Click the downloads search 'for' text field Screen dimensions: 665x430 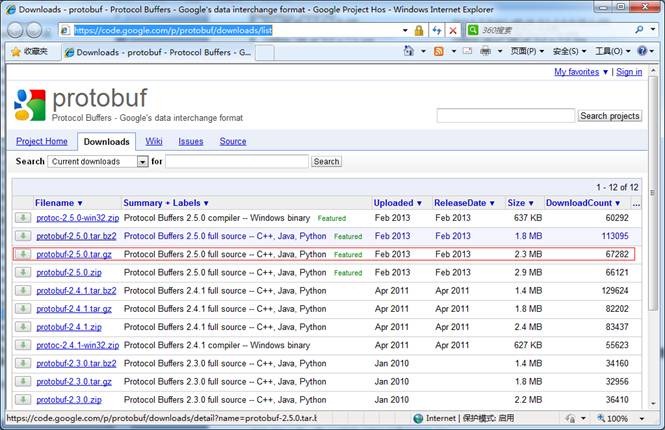point(237,162)
